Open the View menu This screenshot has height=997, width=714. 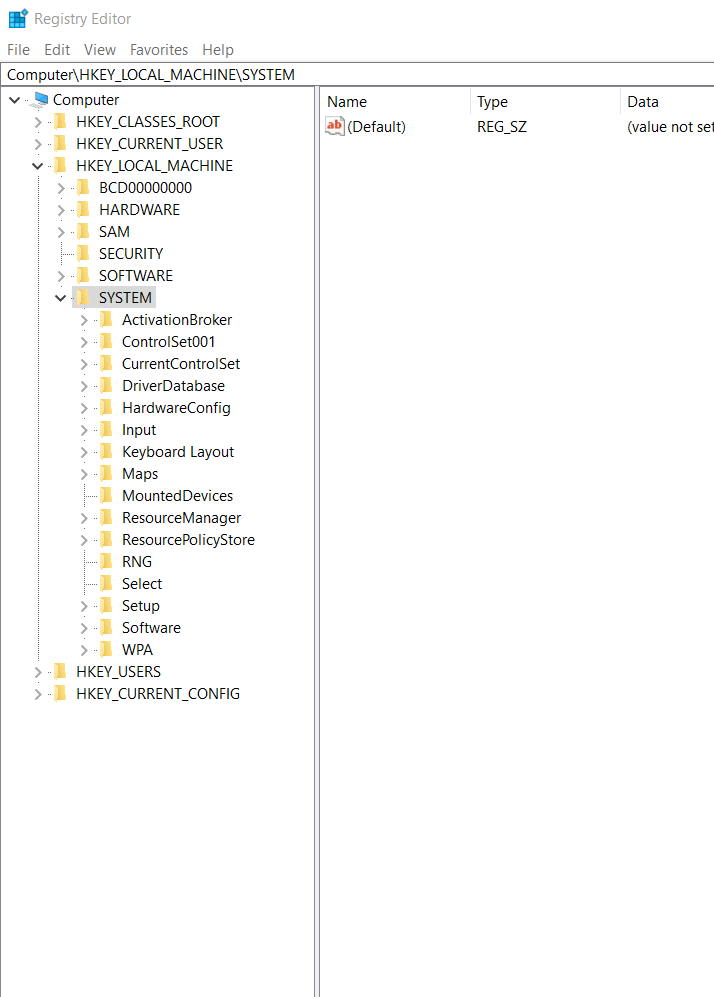100,50
